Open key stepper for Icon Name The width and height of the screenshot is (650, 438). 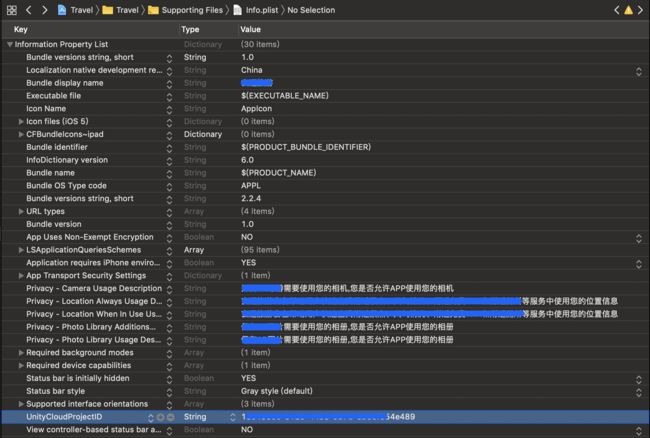tap(169, 109)
